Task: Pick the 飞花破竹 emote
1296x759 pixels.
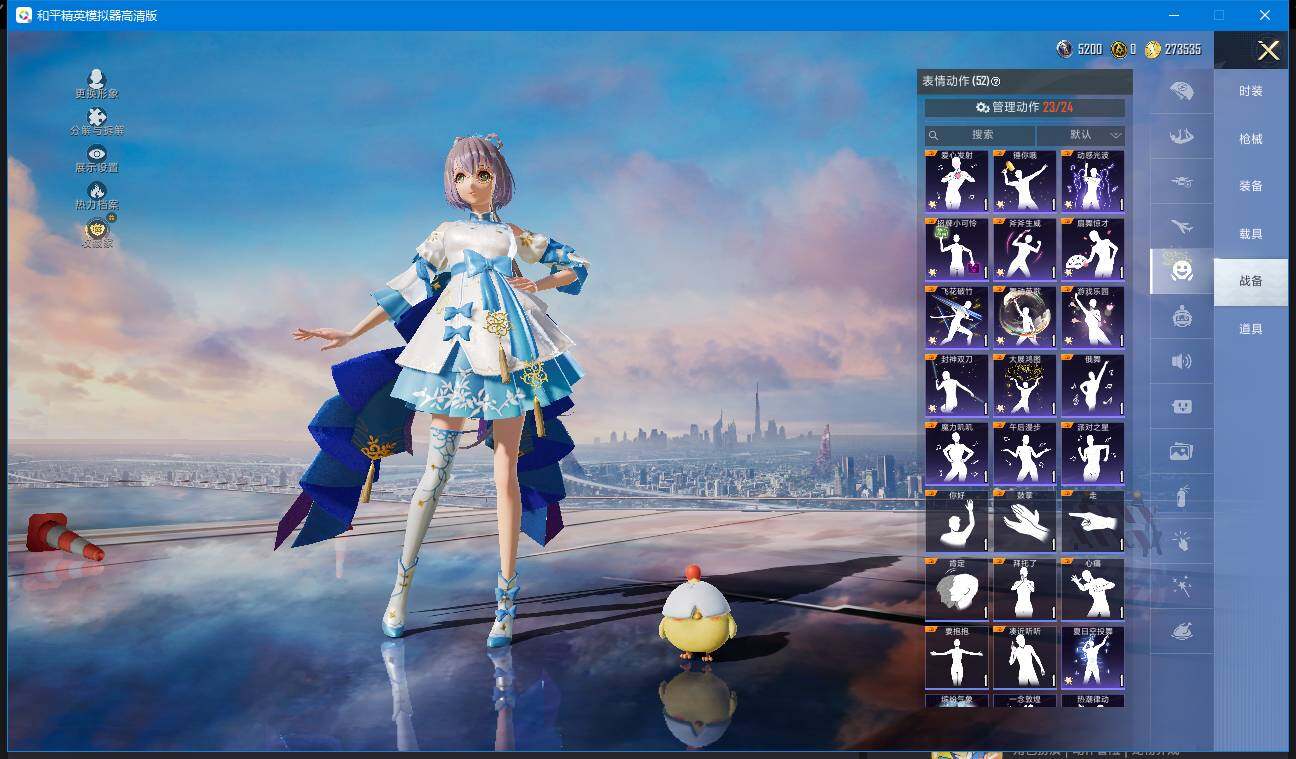Action: (x=957, y=317)
